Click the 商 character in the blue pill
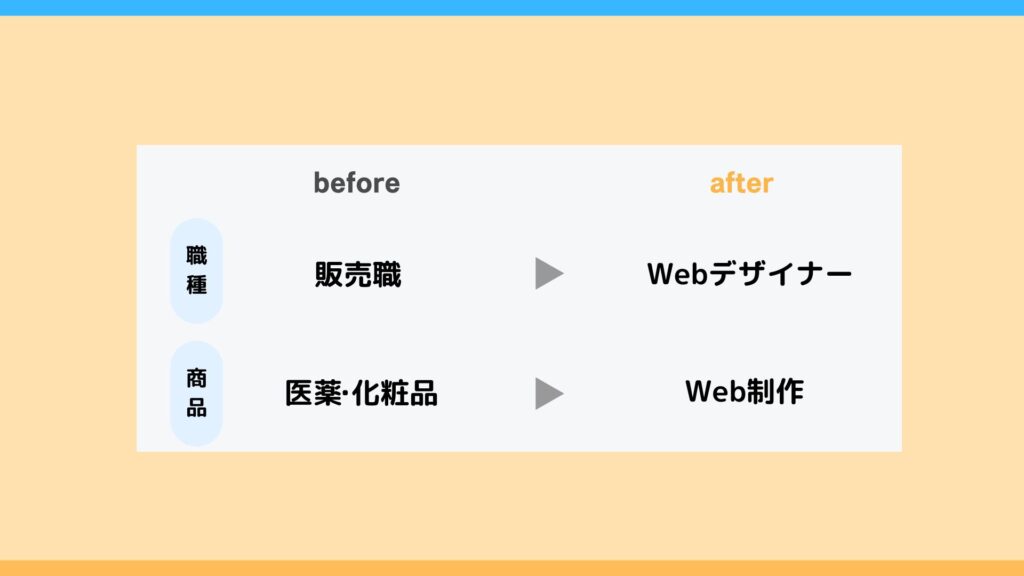 [x=197, y=378]
